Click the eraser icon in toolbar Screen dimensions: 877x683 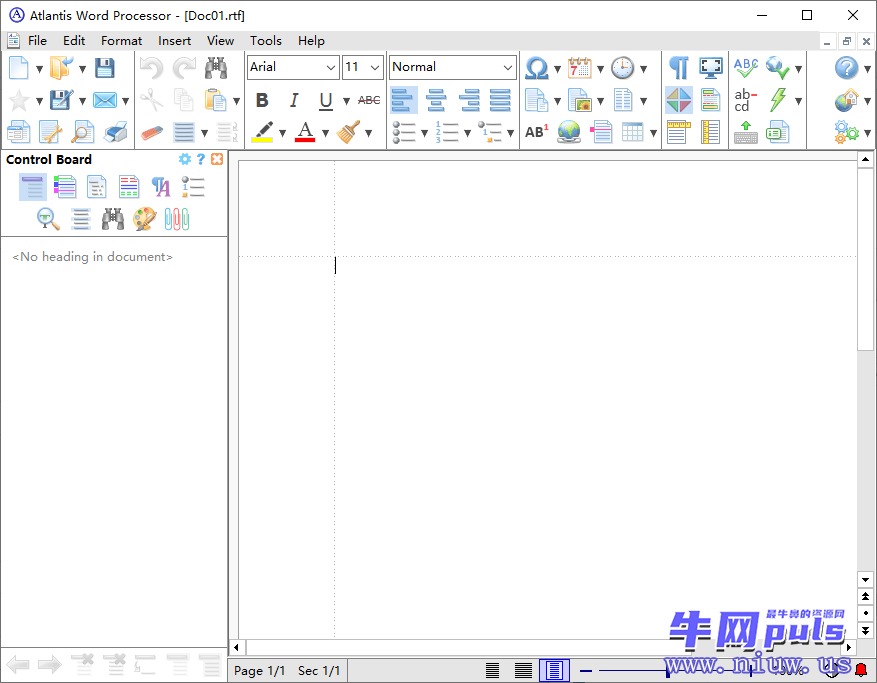click(x=152, y=133)
